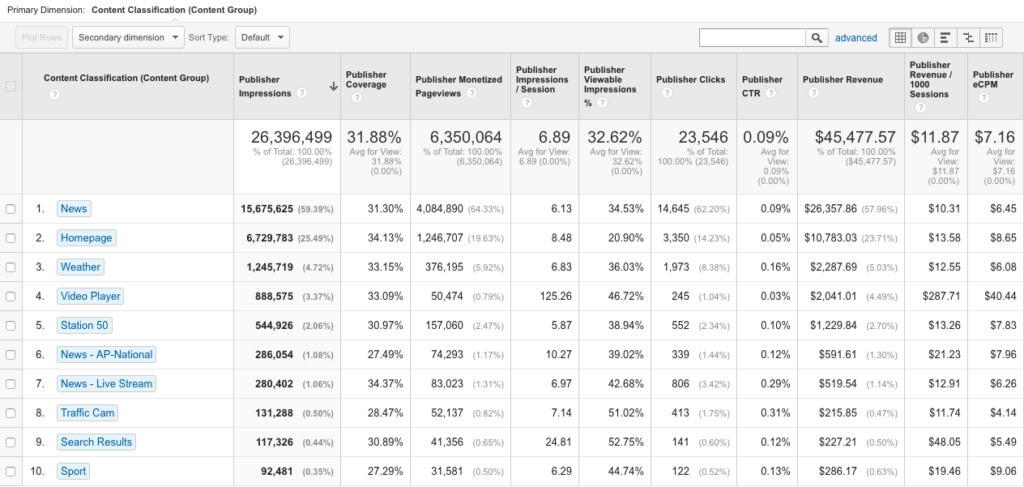Open the Traffic Cam content group
Screen dimensions: 1024x487
click(89, 413)
